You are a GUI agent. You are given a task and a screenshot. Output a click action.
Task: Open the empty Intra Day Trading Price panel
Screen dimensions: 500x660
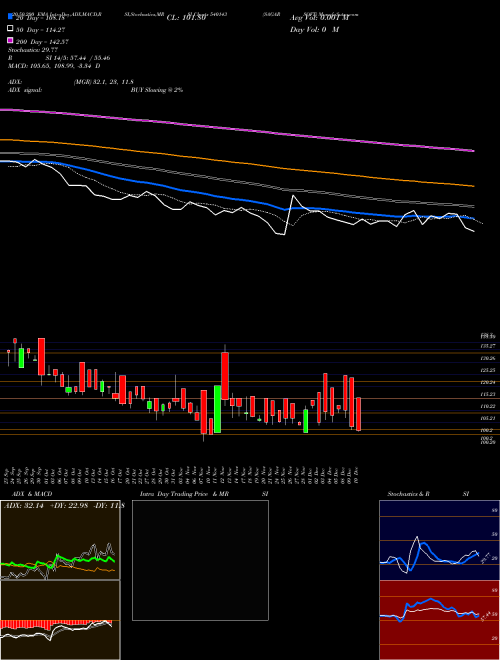pos(200,560)
